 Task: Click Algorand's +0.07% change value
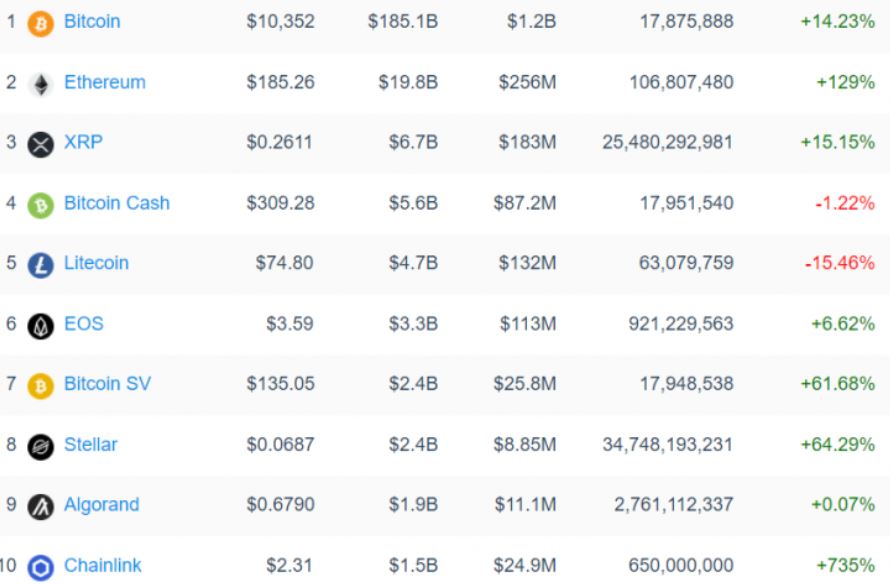pyautogui.click(x=843, y=504)
